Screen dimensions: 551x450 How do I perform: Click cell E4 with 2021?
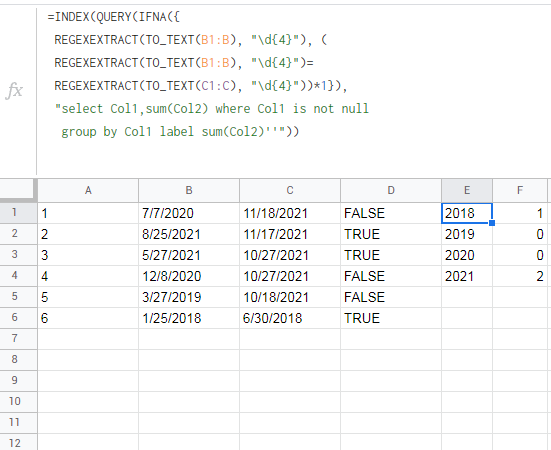[467, 276]
